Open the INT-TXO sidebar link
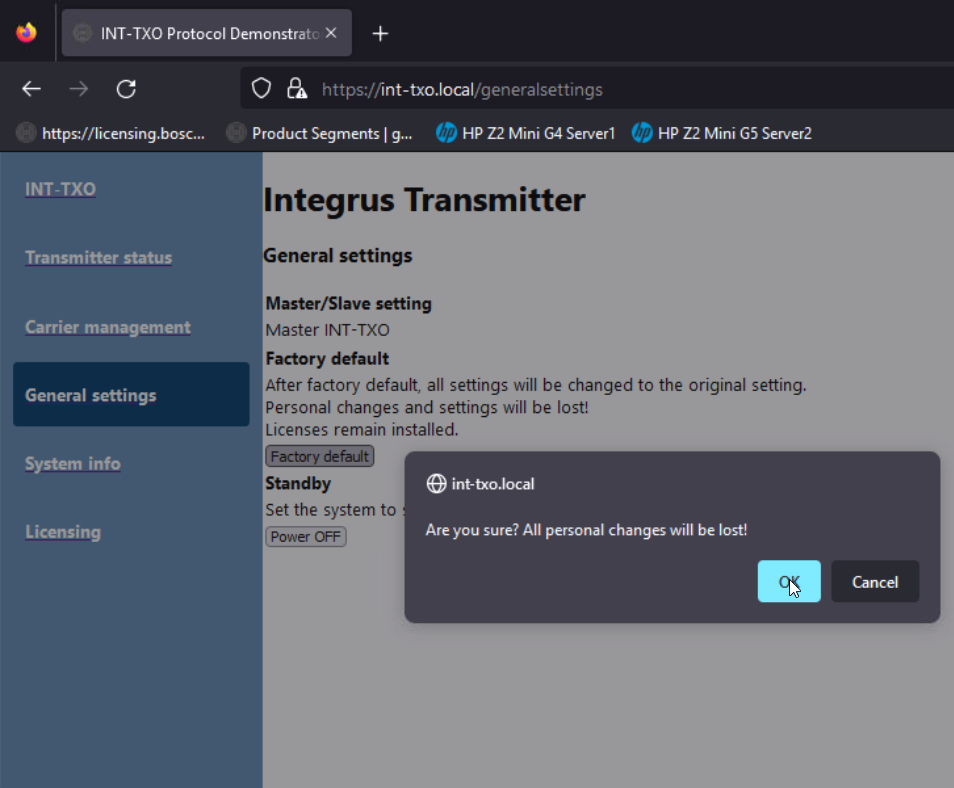Screen dimensions: 954x788 60,189
